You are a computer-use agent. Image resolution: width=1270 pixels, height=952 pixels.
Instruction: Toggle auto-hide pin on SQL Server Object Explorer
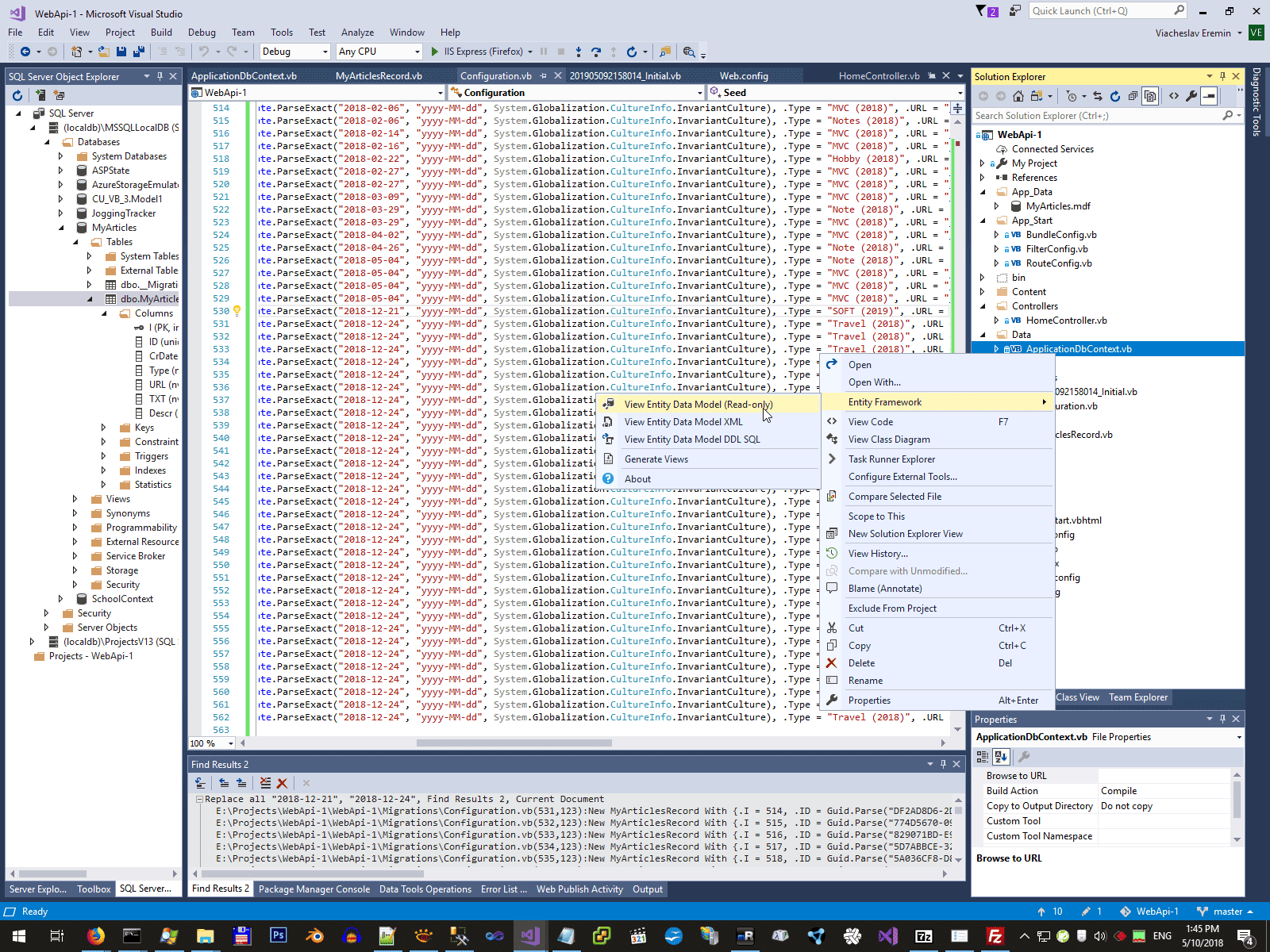pos(160,76)
